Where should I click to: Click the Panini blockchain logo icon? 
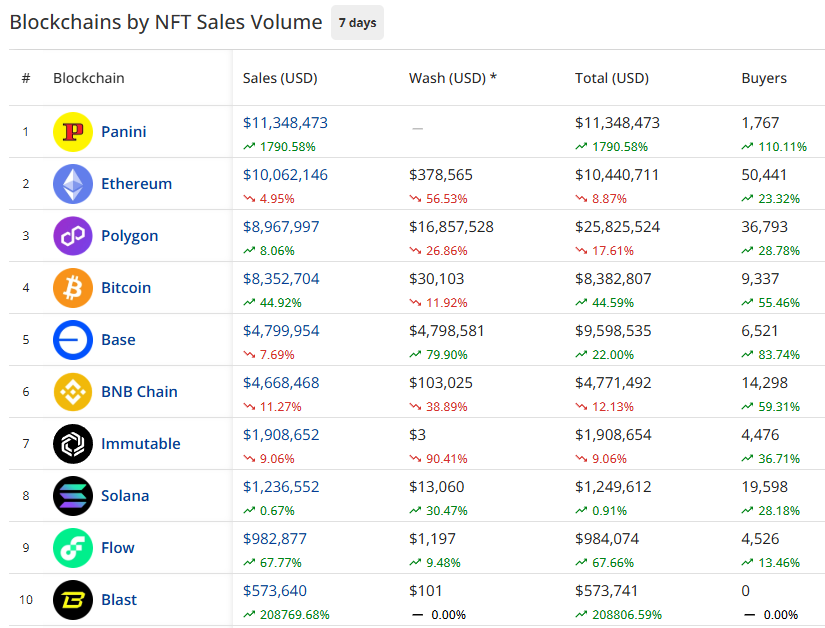(73, 132)
